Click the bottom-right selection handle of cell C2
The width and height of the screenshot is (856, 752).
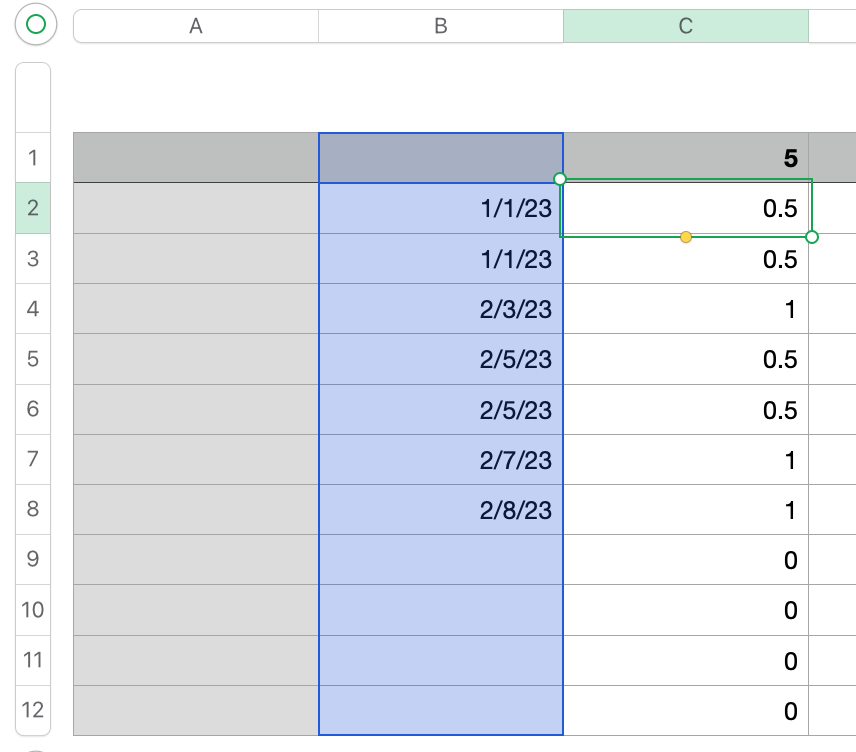(x=812, y=237)
